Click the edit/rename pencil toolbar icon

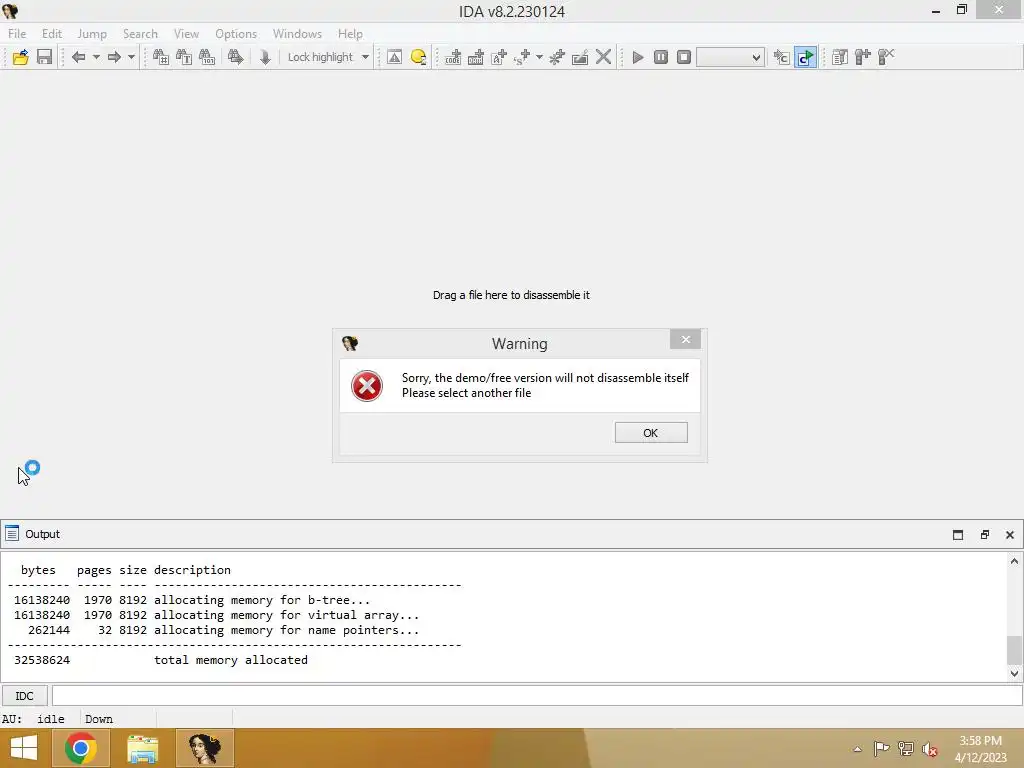579,57
